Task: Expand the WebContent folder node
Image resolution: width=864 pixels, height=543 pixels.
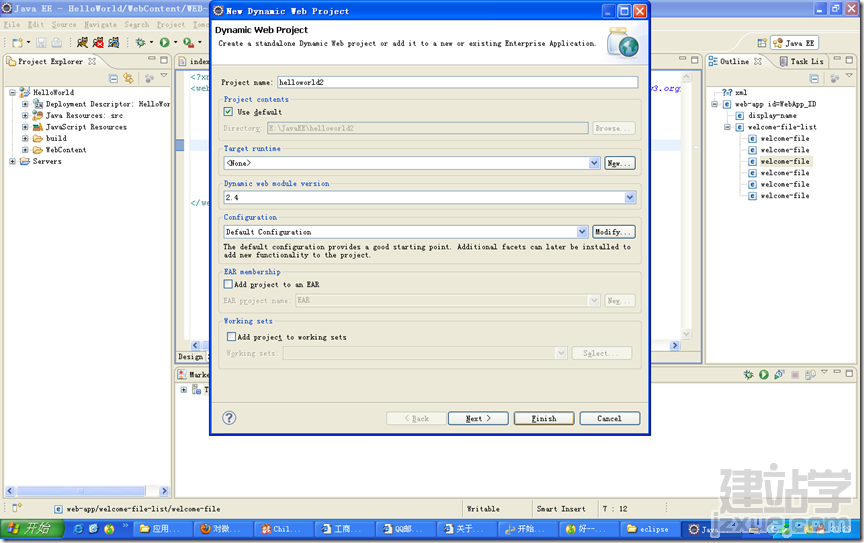Action: tap(25, 149)
